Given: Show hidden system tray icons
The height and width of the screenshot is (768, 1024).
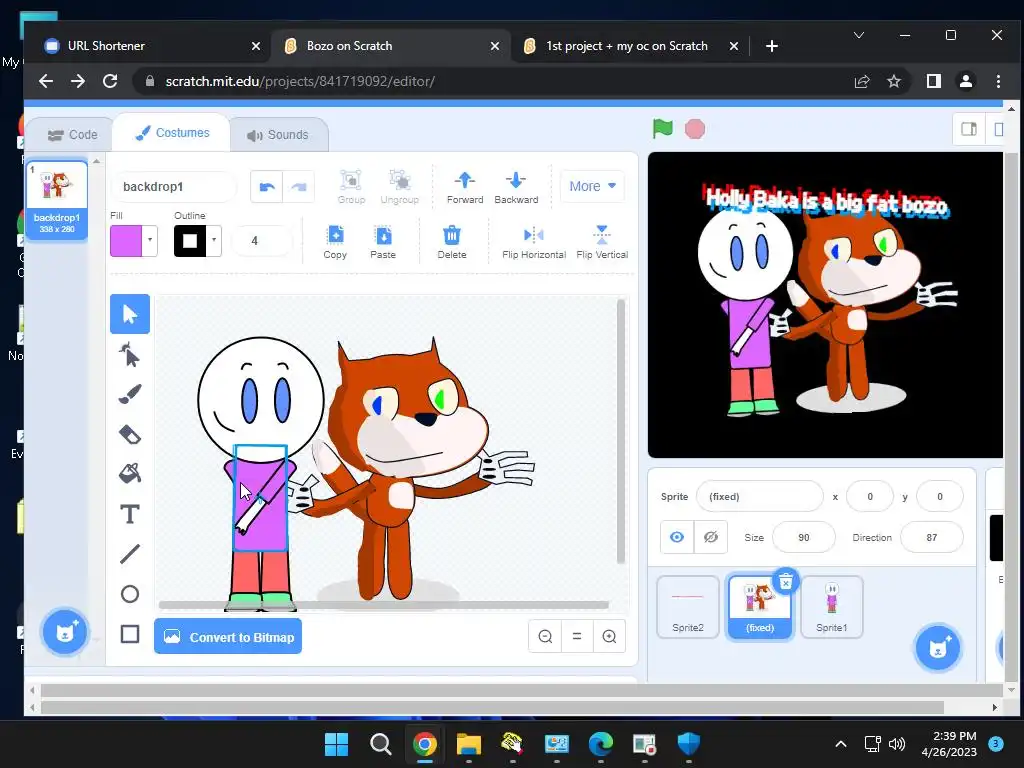Looking at the screenshot, I should tap(841, 744).
